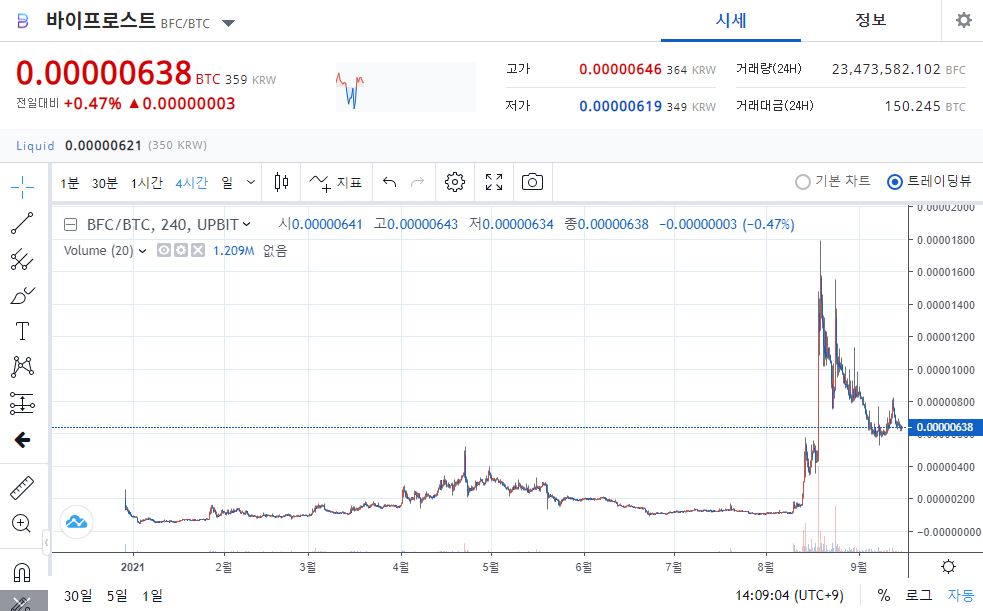Open the timezone 14:09:04 (UTC+9) menu
This screenshot has height=611, width=983.
coord(789,595)
